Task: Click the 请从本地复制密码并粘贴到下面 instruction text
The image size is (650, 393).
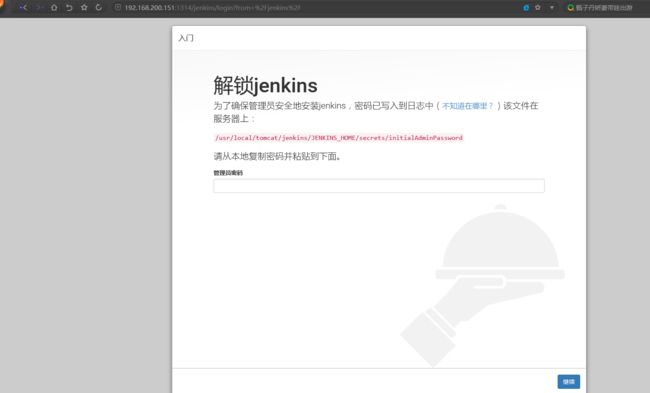Action: pos(277,156)
